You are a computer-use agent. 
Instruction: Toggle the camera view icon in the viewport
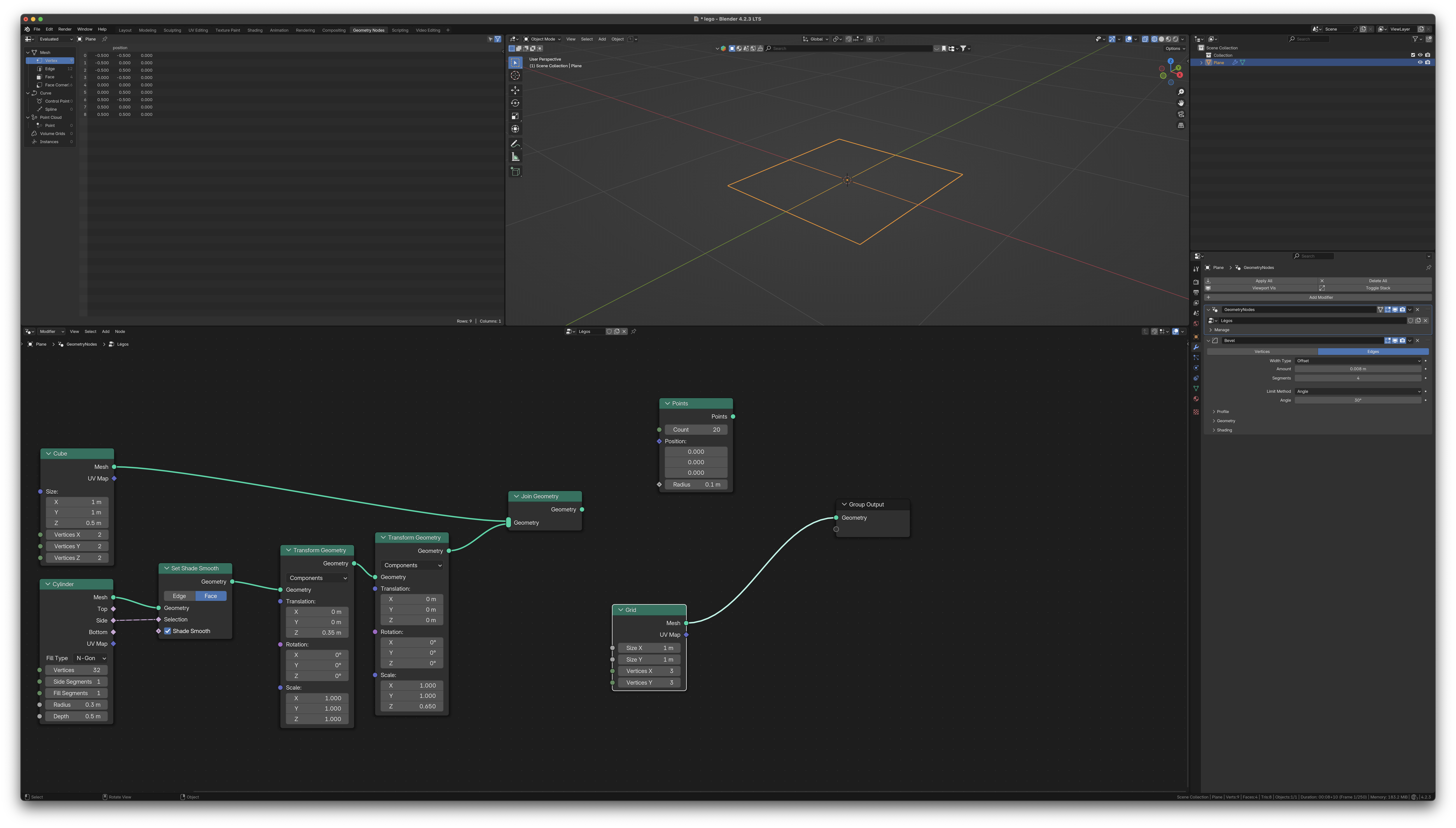coord(1181,114)
